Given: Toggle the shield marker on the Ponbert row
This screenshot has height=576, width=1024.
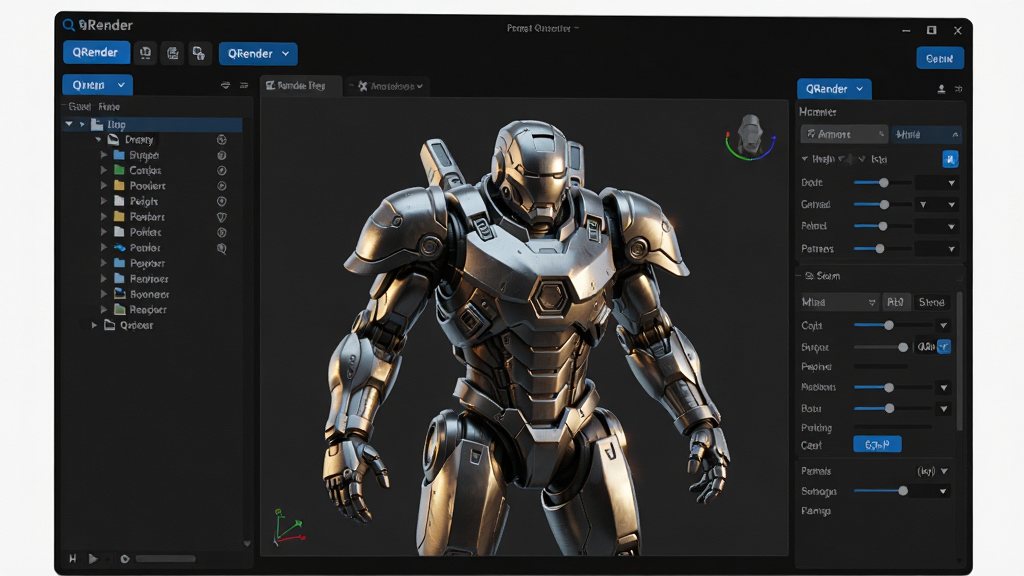Looking at the screenshot, I should coord(221,217).
